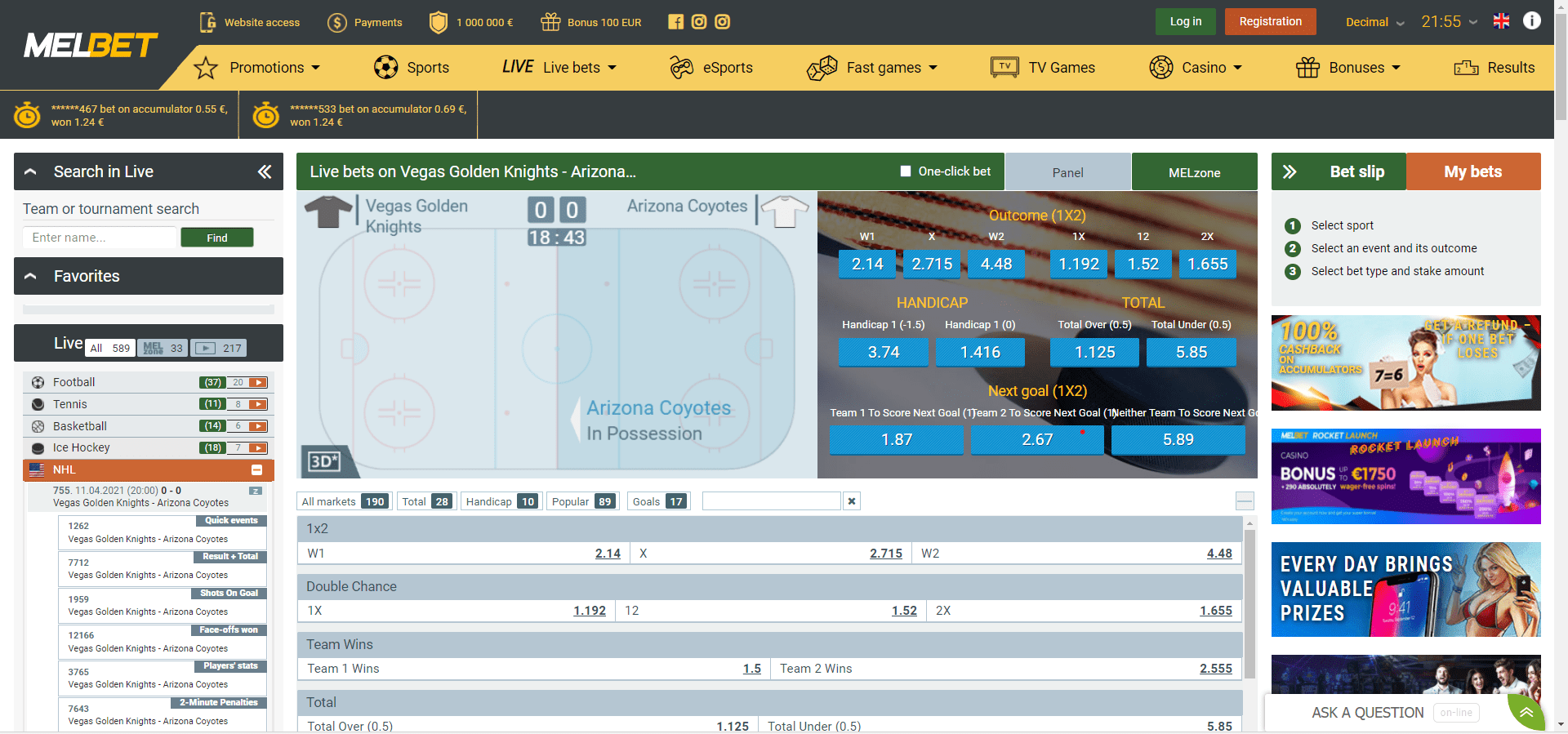Click the shield icon next to 1 000 000 €
The image size is (1568, 734).
[439, 22]
